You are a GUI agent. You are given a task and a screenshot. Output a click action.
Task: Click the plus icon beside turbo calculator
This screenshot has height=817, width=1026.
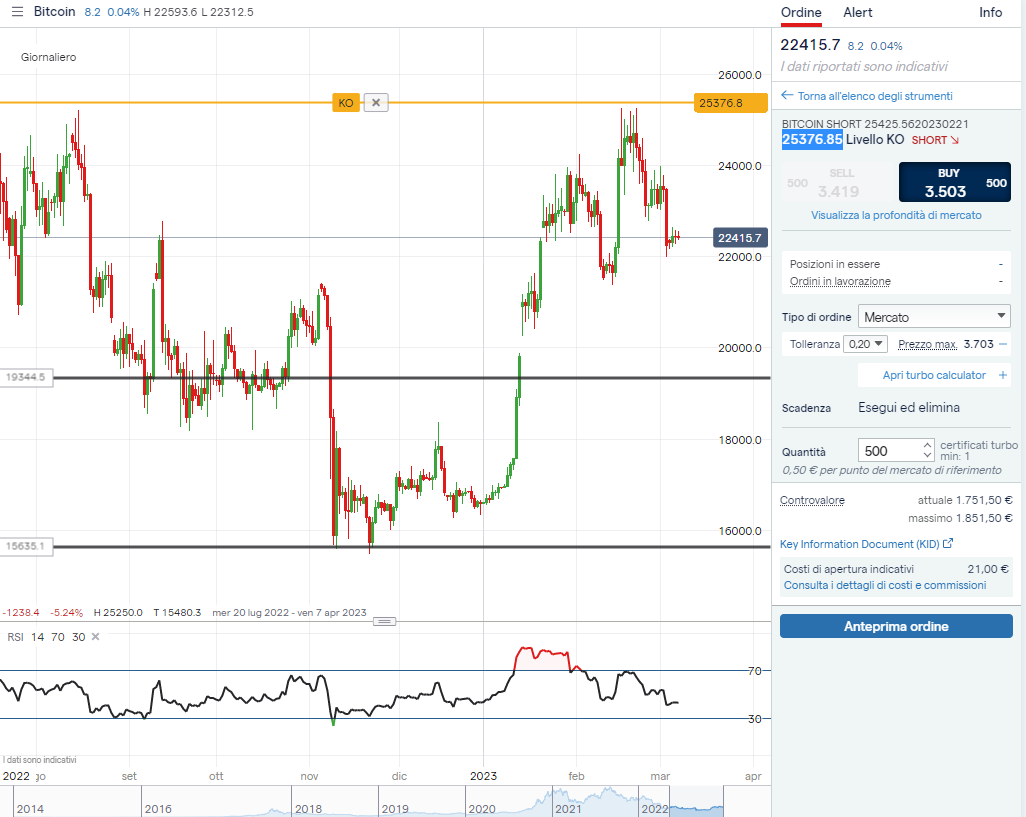point(1003,375)
